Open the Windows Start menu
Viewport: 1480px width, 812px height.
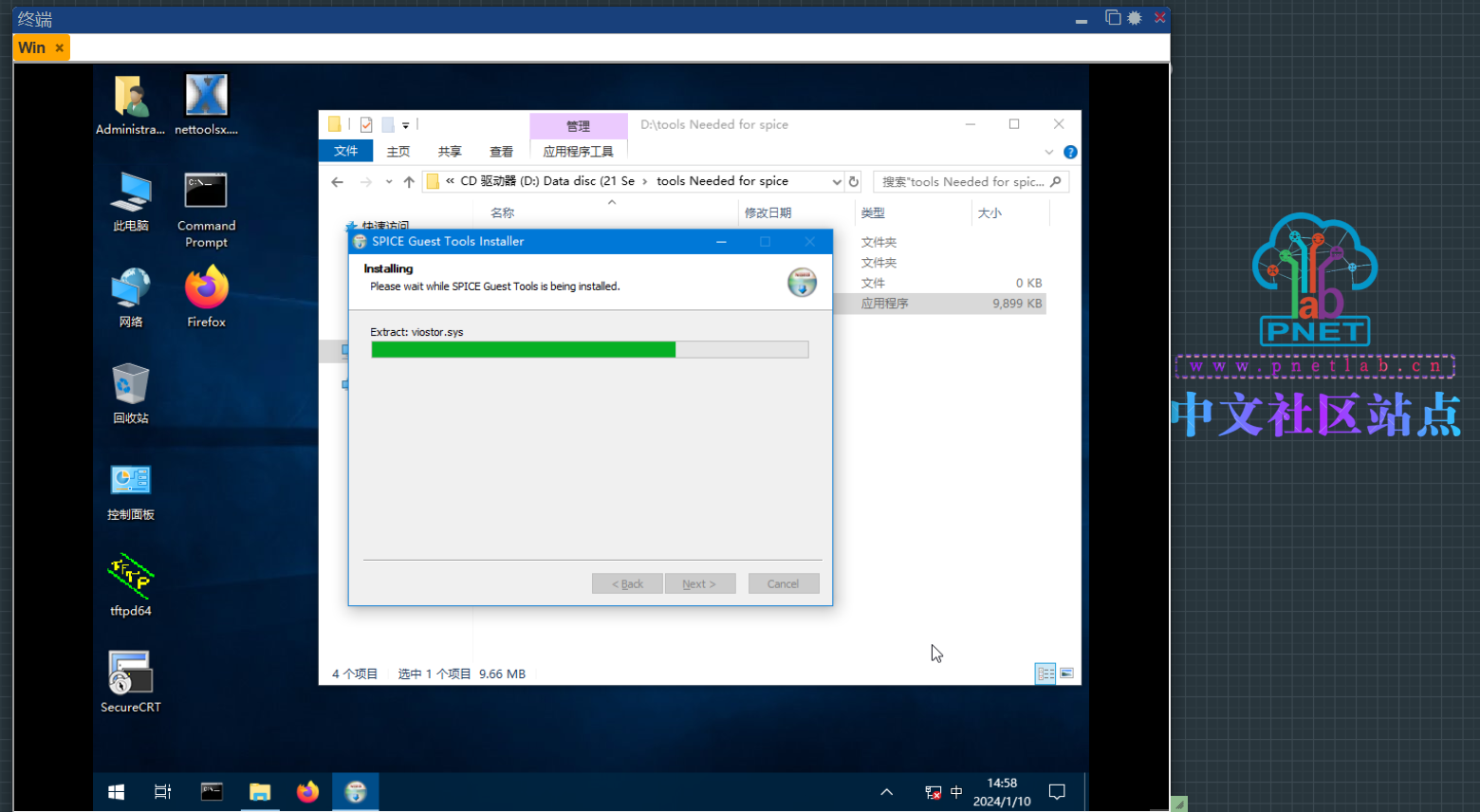tap(116, 792)
